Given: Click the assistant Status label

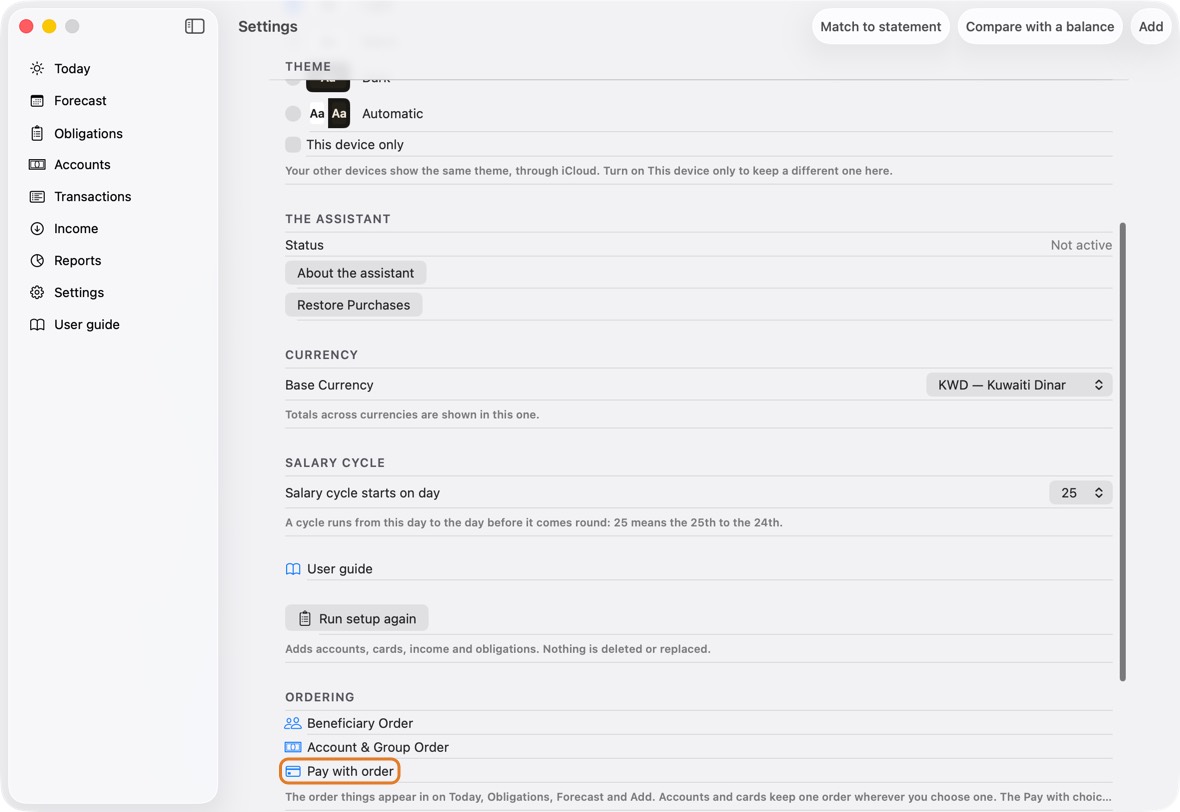Looking at the screenshot, I should 304,245.
